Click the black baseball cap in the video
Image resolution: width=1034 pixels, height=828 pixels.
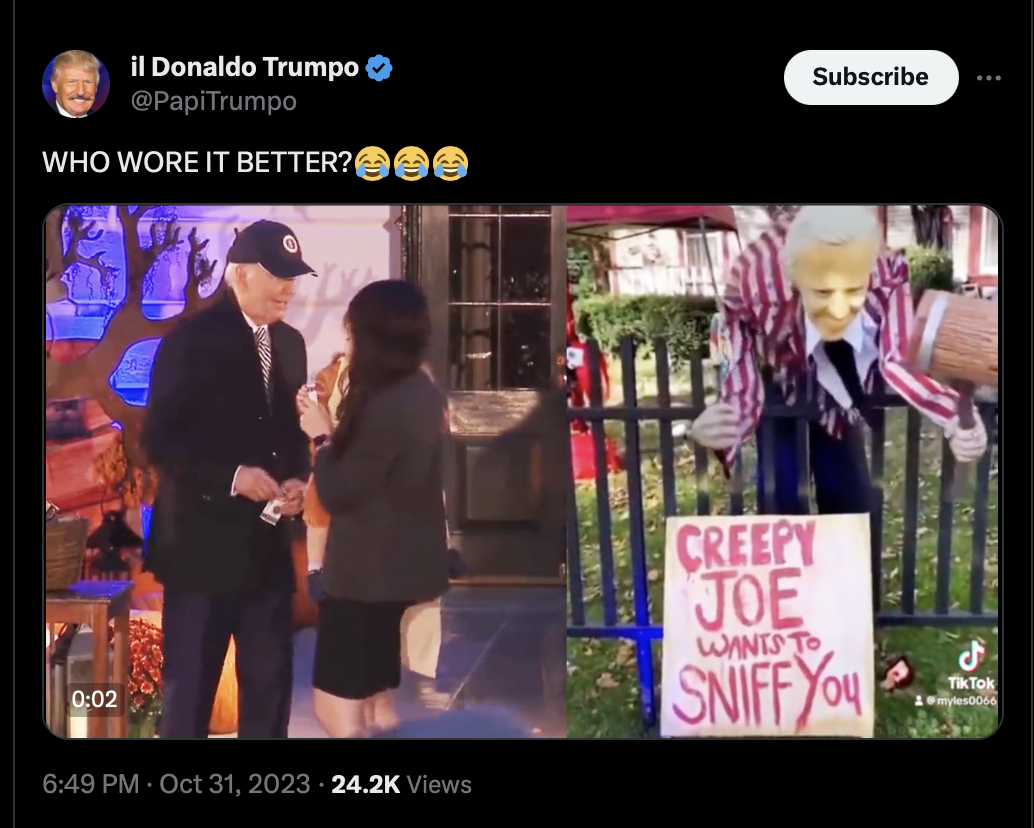click(x=270, y=249)
